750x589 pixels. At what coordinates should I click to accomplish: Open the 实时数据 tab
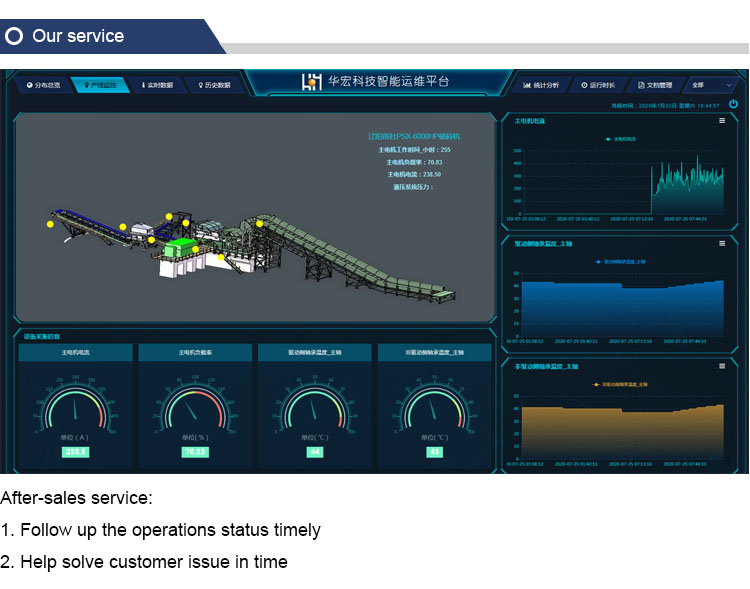click(157, 85)
